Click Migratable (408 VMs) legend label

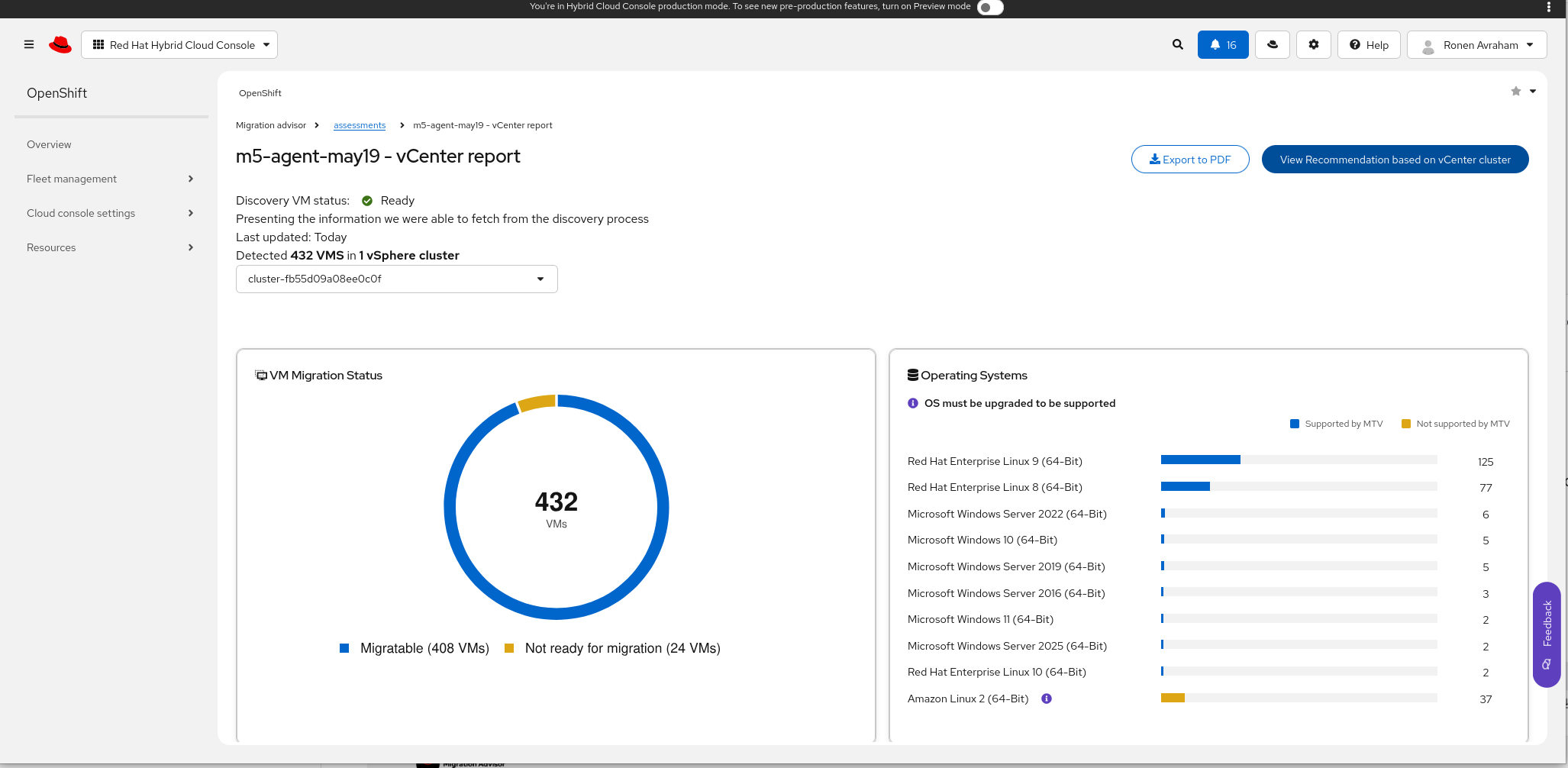point(424,648)
